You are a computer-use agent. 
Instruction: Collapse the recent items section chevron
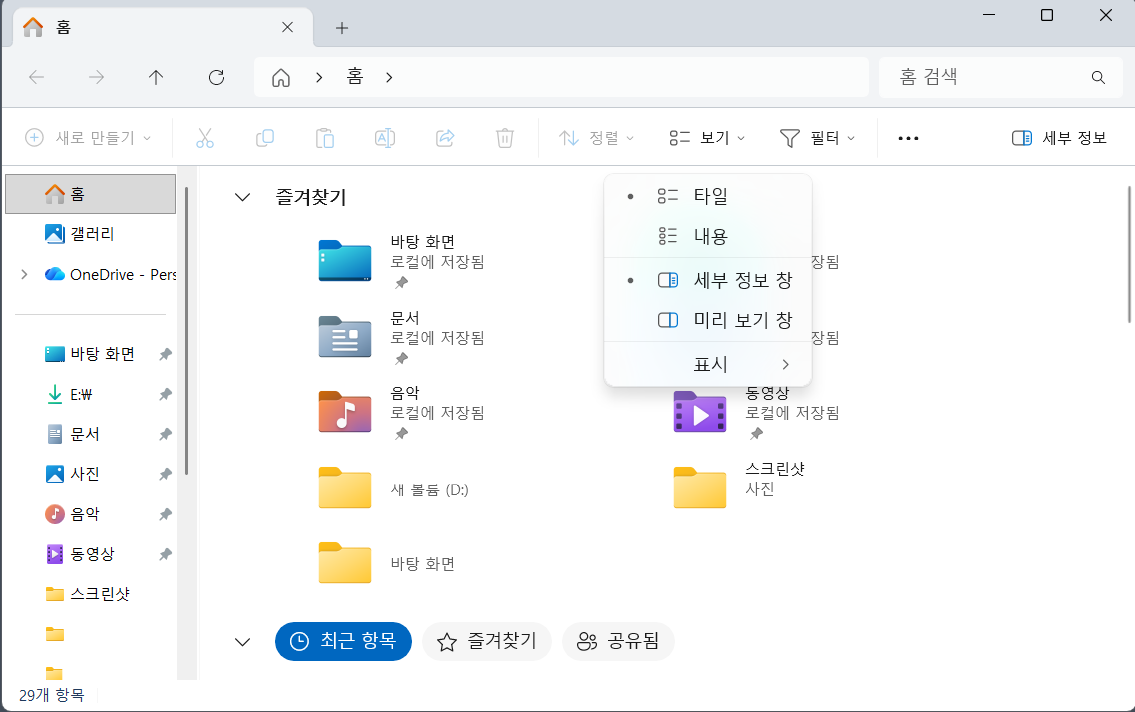coord(242,642)
